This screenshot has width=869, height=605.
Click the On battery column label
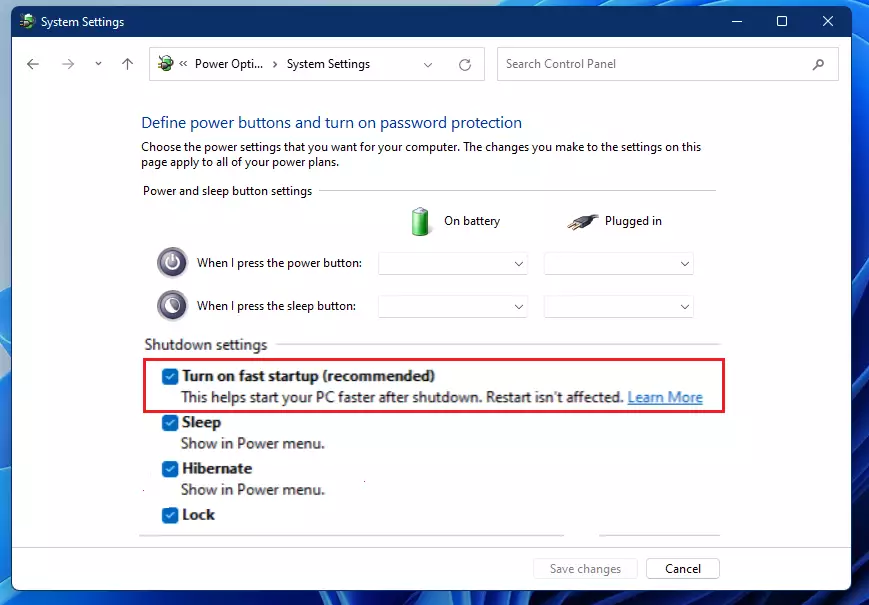pyautogui.click(x=472, y=221)
